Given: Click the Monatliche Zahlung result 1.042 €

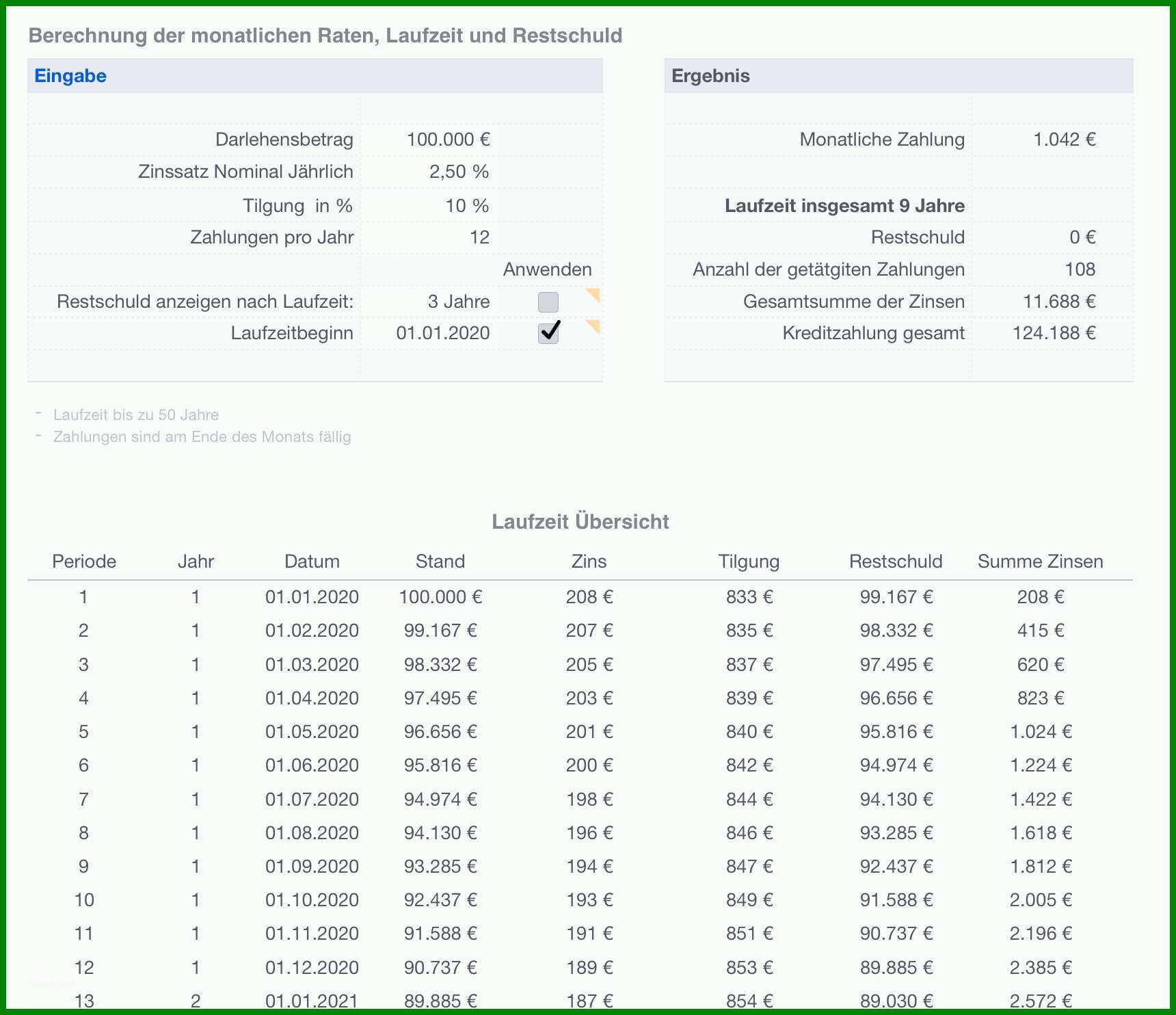Looking at the screenshot, I should 1064,140.
